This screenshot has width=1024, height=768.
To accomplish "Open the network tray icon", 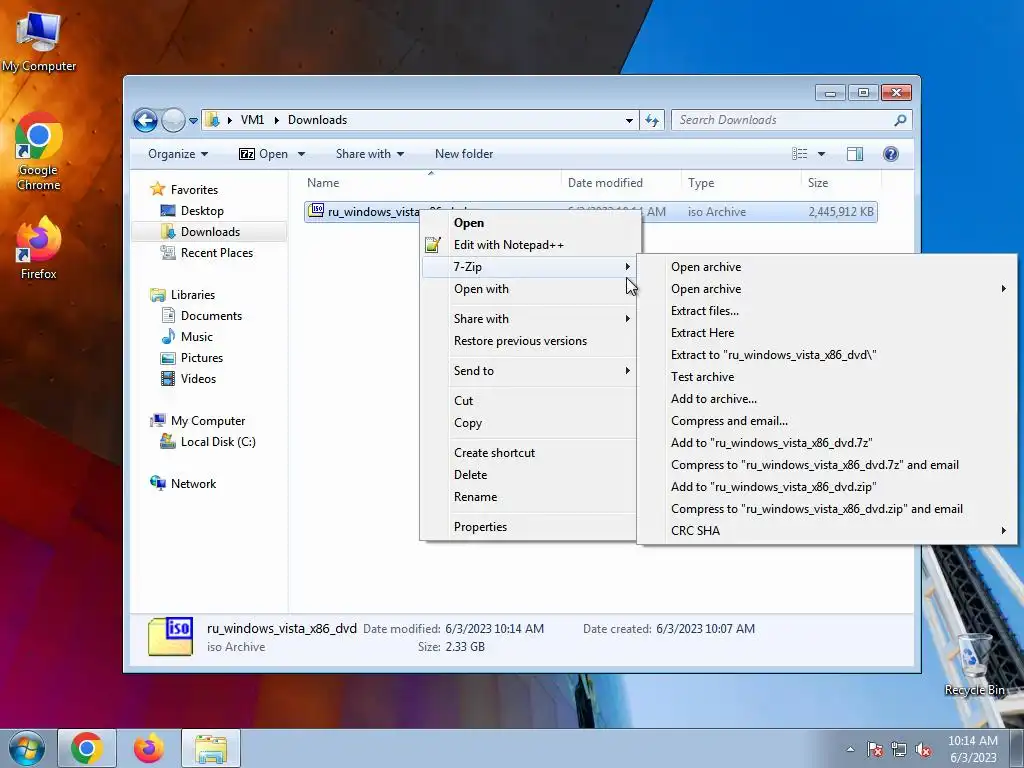I will click(x=899, y=750).
